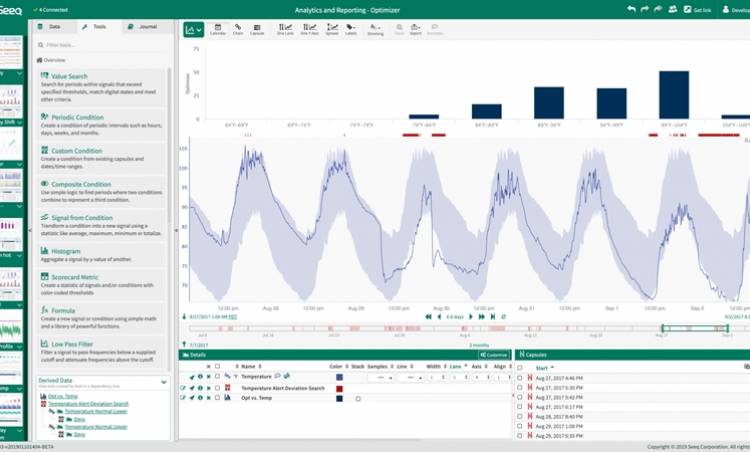This screenshot has height=452, width=750.
Task: Toggle Stack checkbox for Opt vs. Temp
Action: click(x=358, y=398)
